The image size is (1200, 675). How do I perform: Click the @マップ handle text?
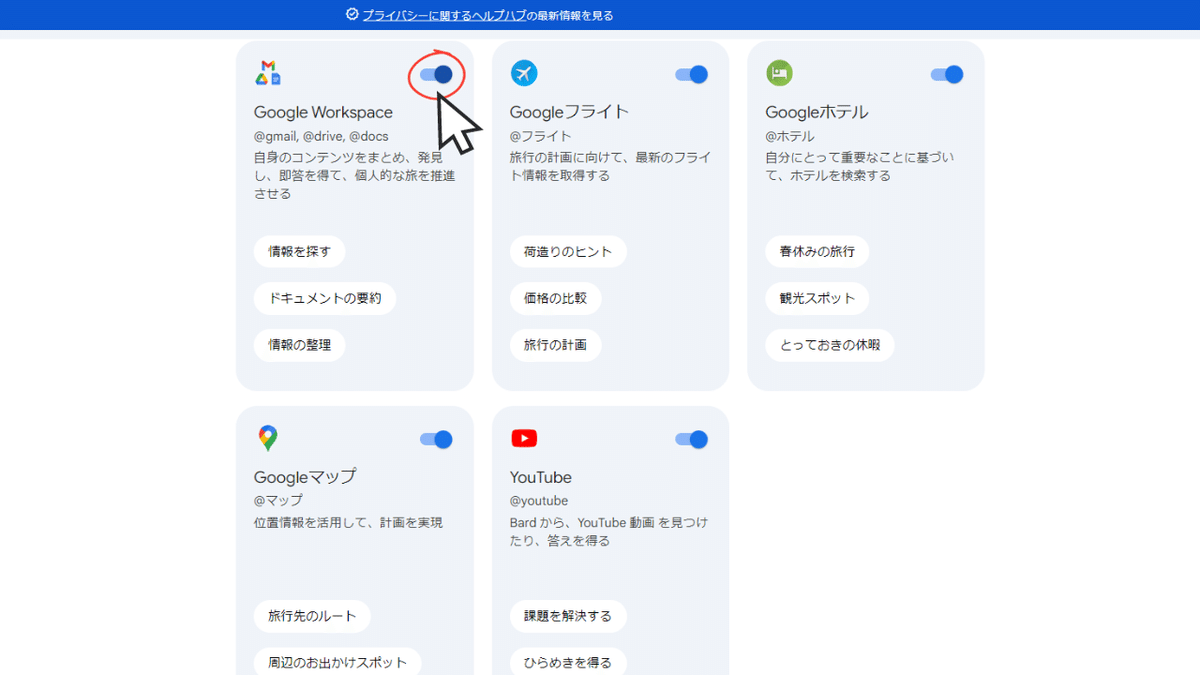278,500
